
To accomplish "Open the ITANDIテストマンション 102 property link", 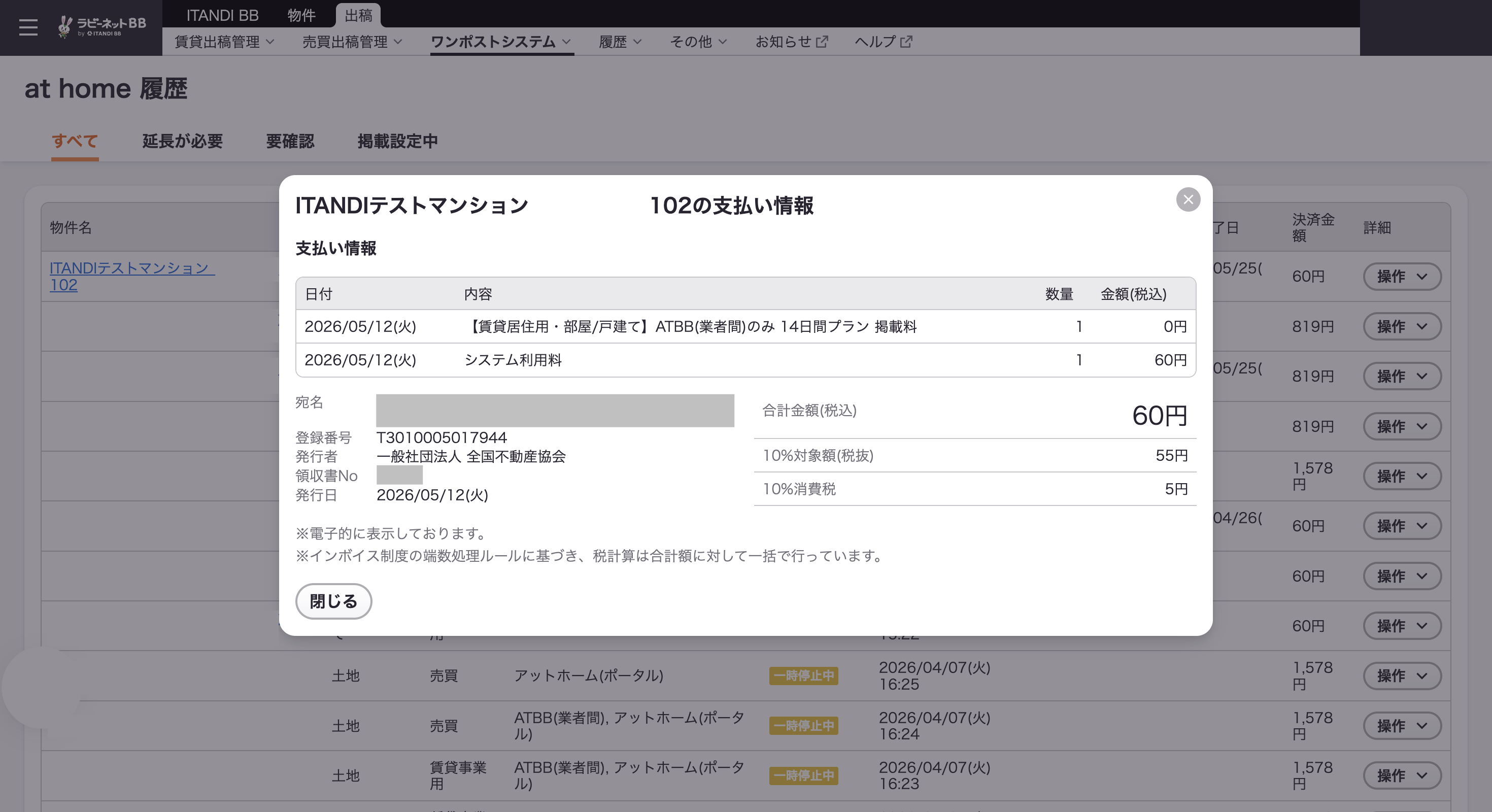I will click(132, 276).
